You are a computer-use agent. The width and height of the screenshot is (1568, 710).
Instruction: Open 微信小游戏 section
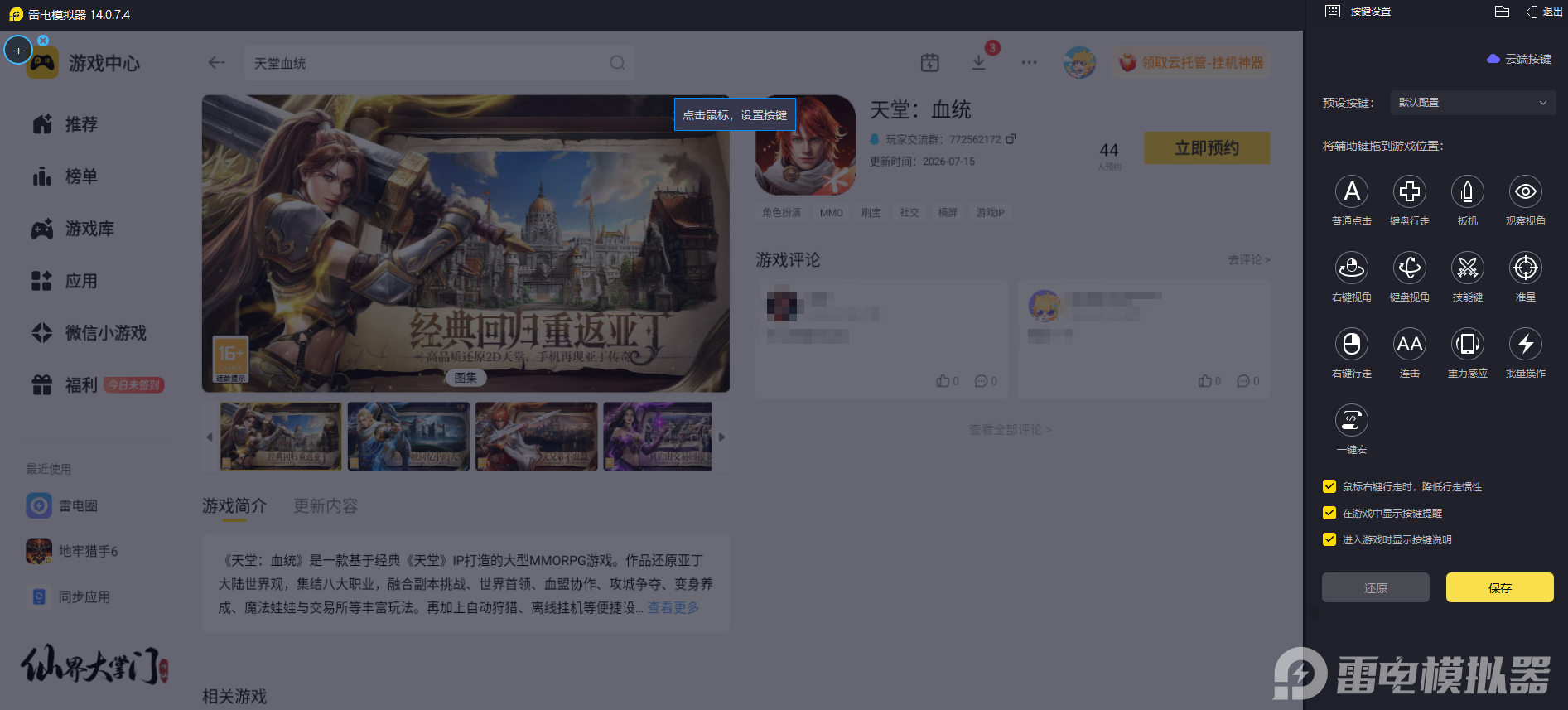[89, 333]
